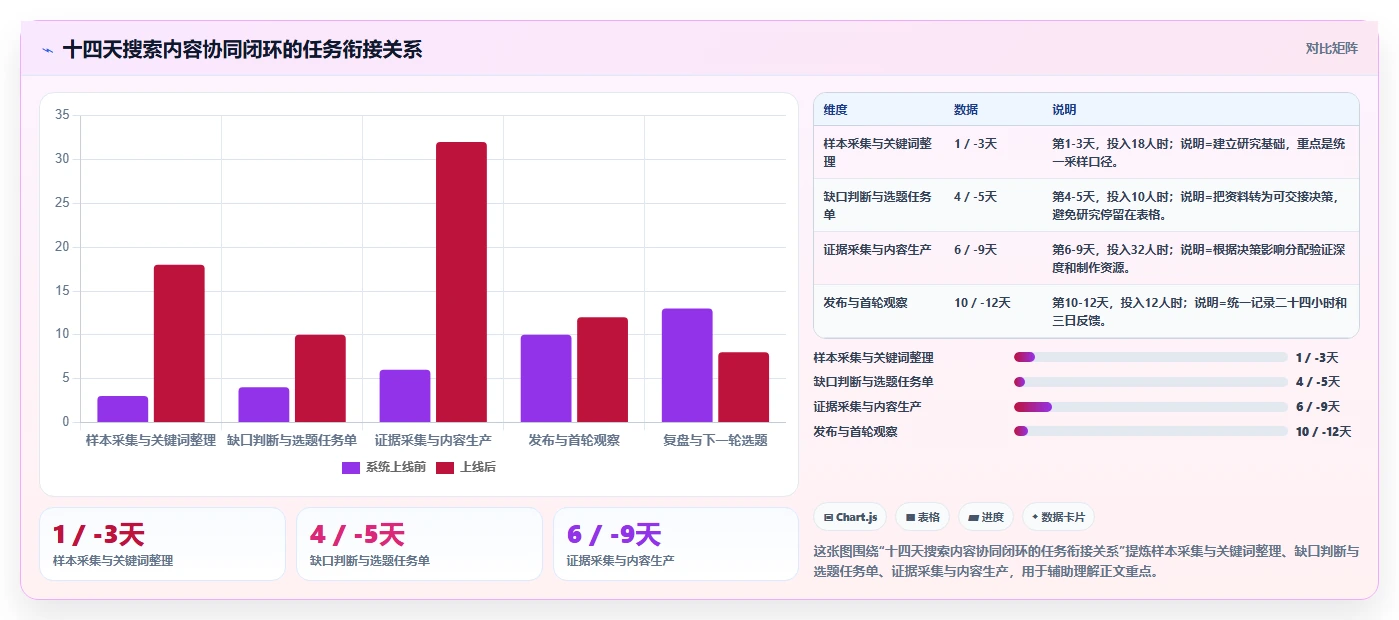This screenshot has width=1399, height=620.
Task: Click the red bar for 样本采集与关键词整理
Action: tap(179, 343)
